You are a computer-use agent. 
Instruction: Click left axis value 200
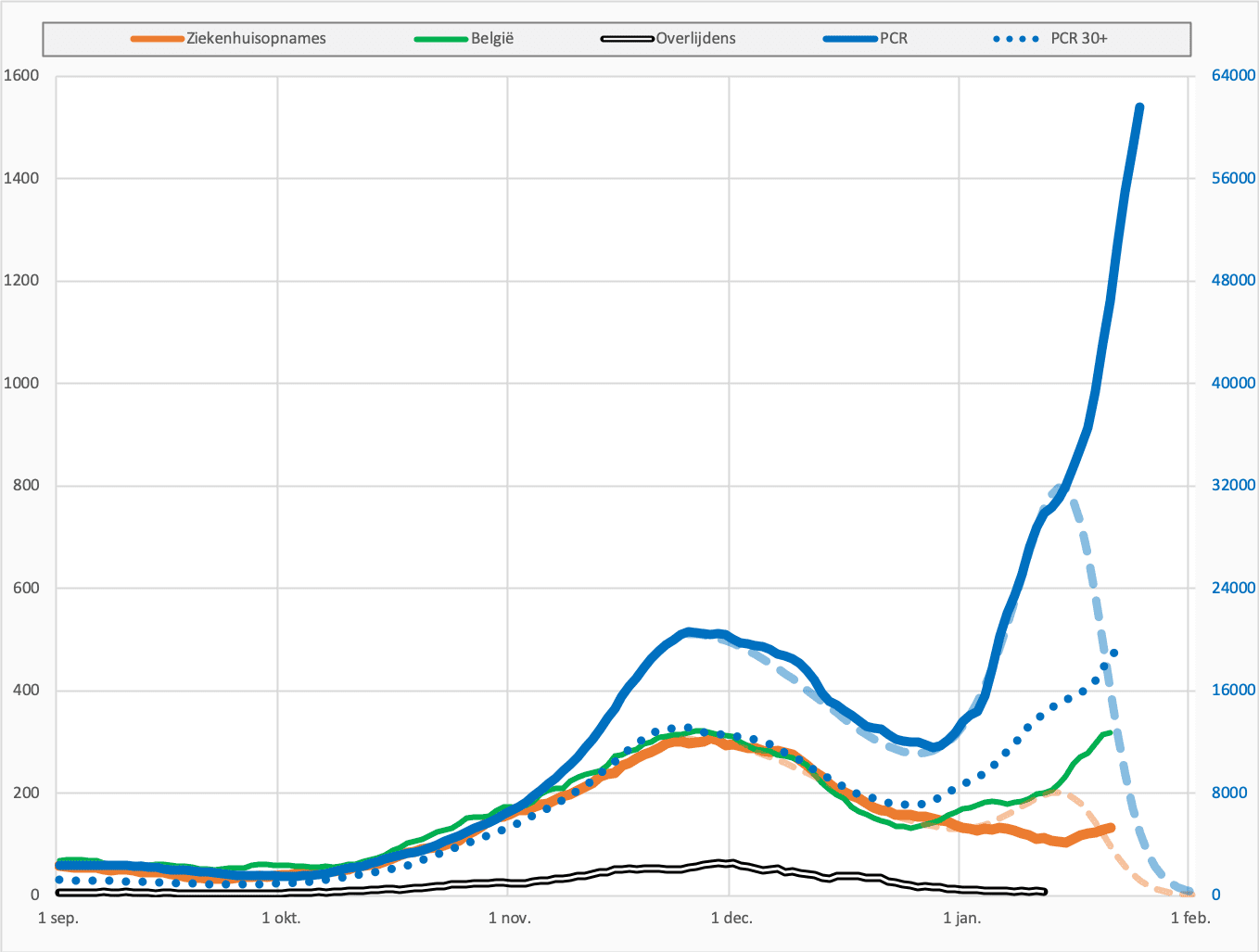pyautogui.click(x=25, y=793)
